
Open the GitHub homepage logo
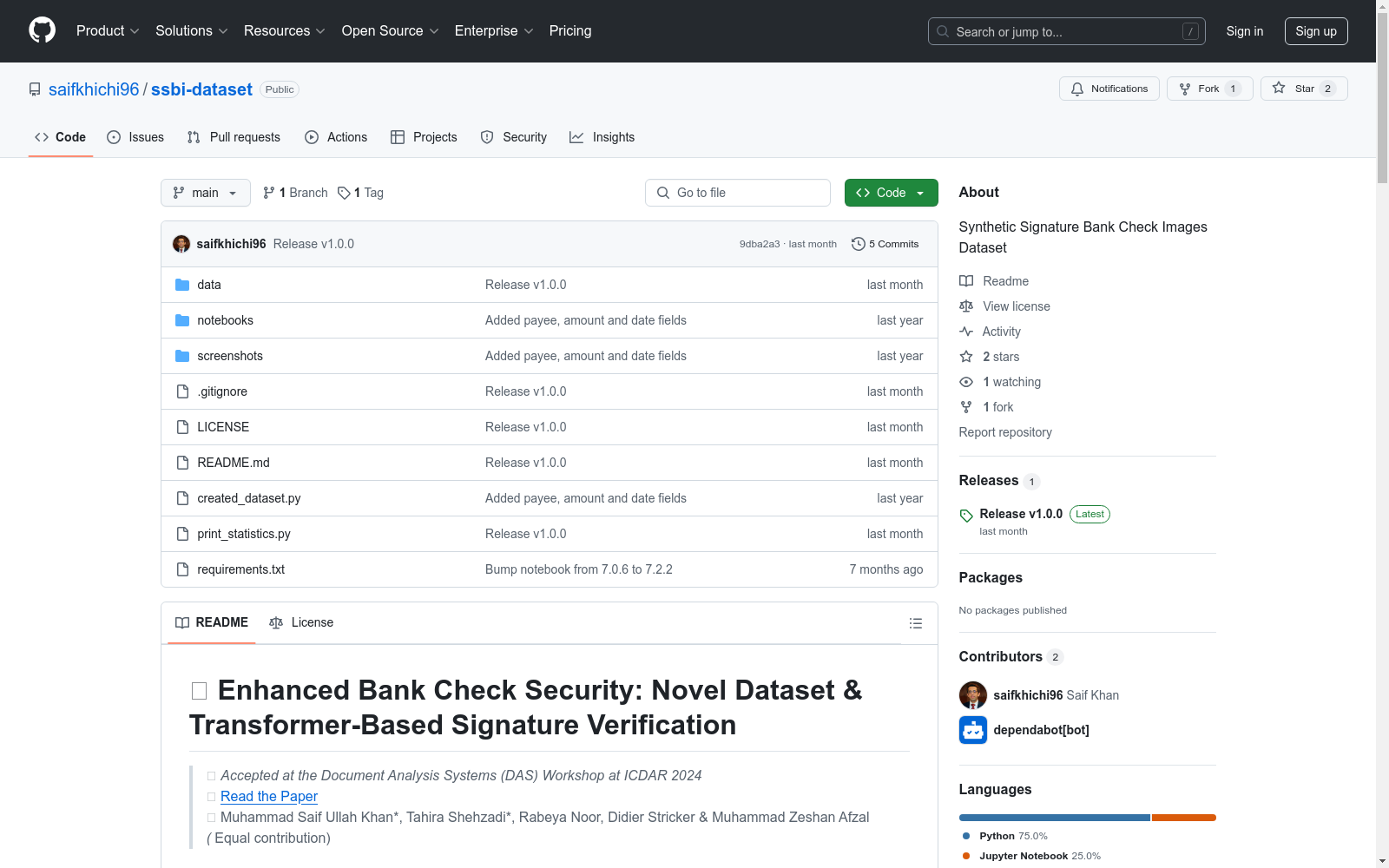42,30
